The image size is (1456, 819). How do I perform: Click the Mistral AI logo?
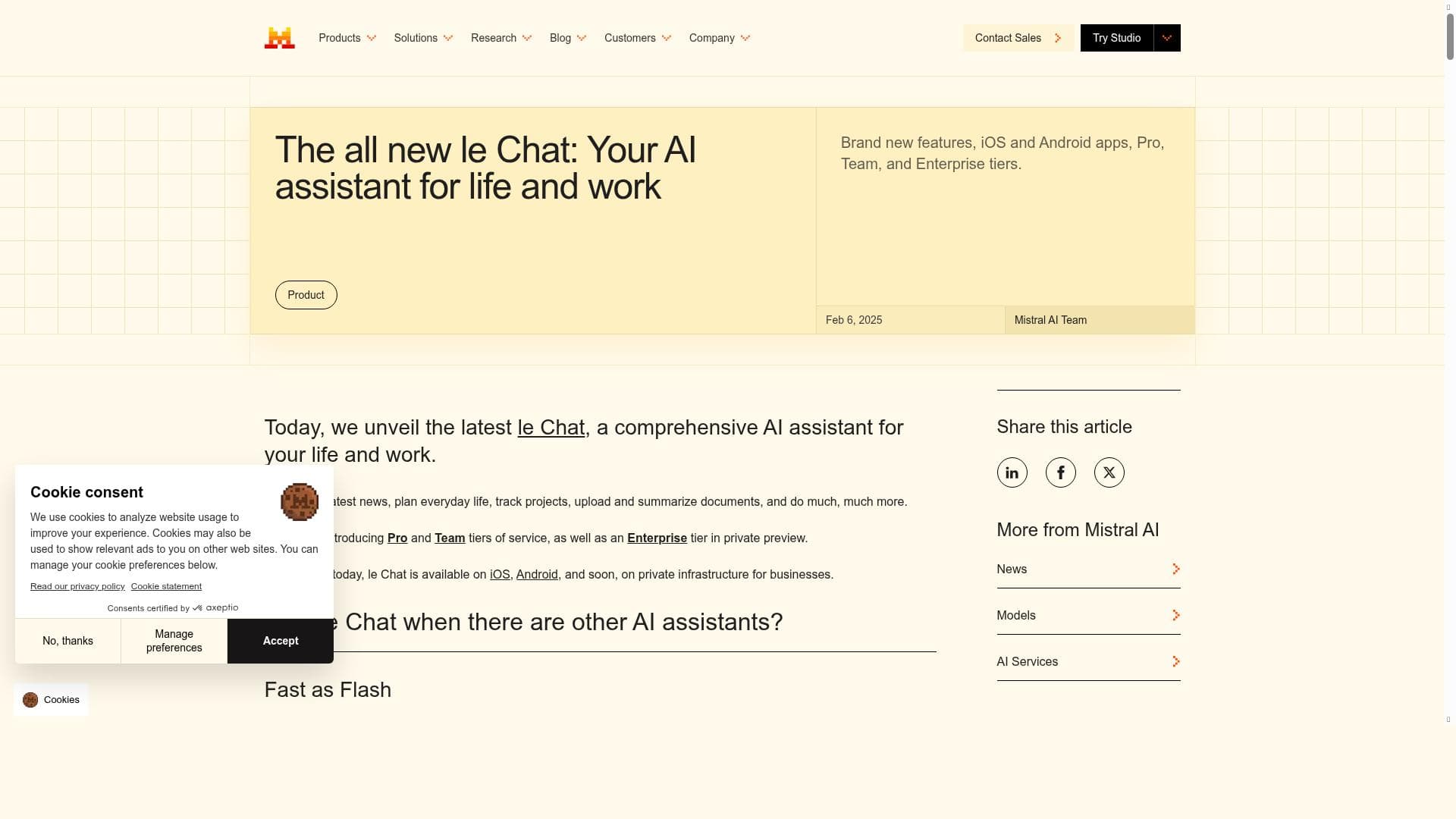click(279, 38)
